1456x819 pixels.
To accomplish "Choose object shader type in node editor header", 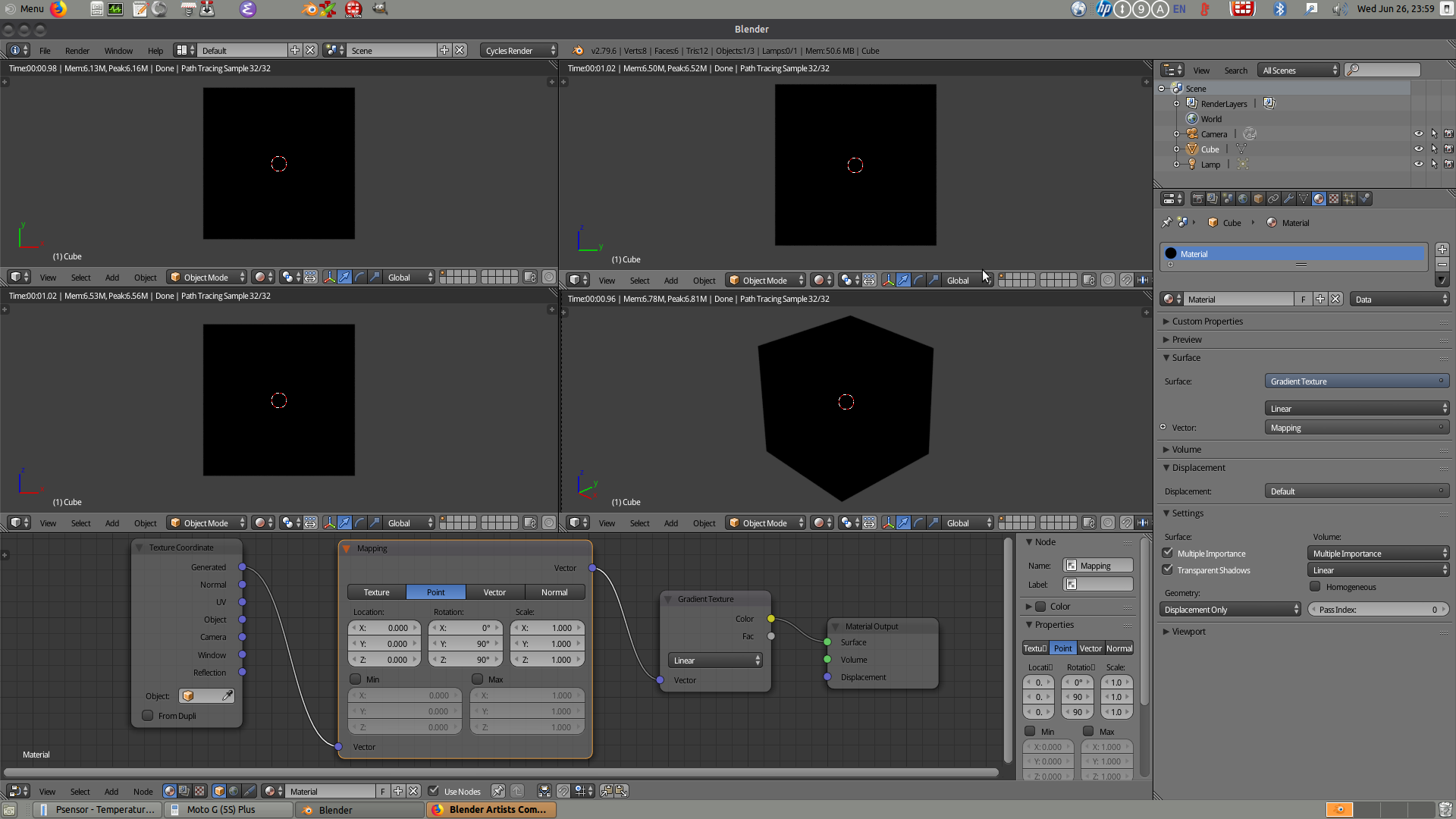I will (x=219, y=791).
